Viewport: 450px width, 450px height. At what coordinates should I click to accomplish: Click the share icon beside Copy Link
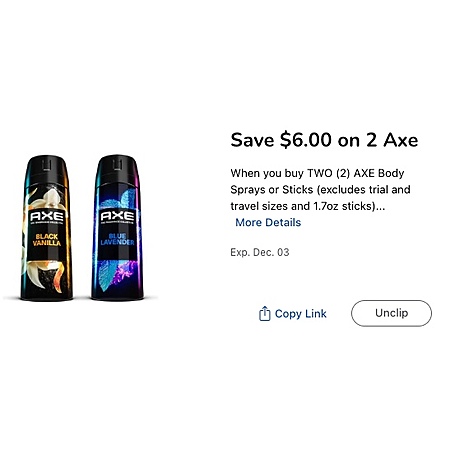click(264, 313)
